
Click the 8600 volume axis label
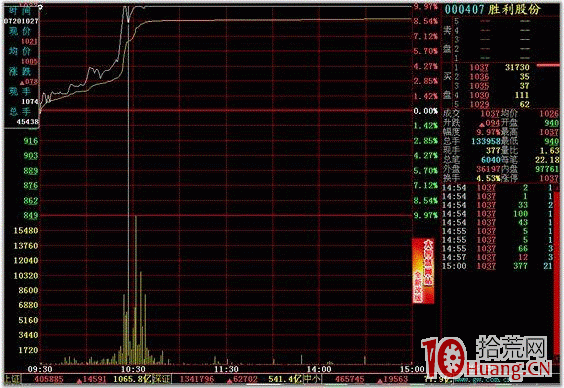(28, 290)
